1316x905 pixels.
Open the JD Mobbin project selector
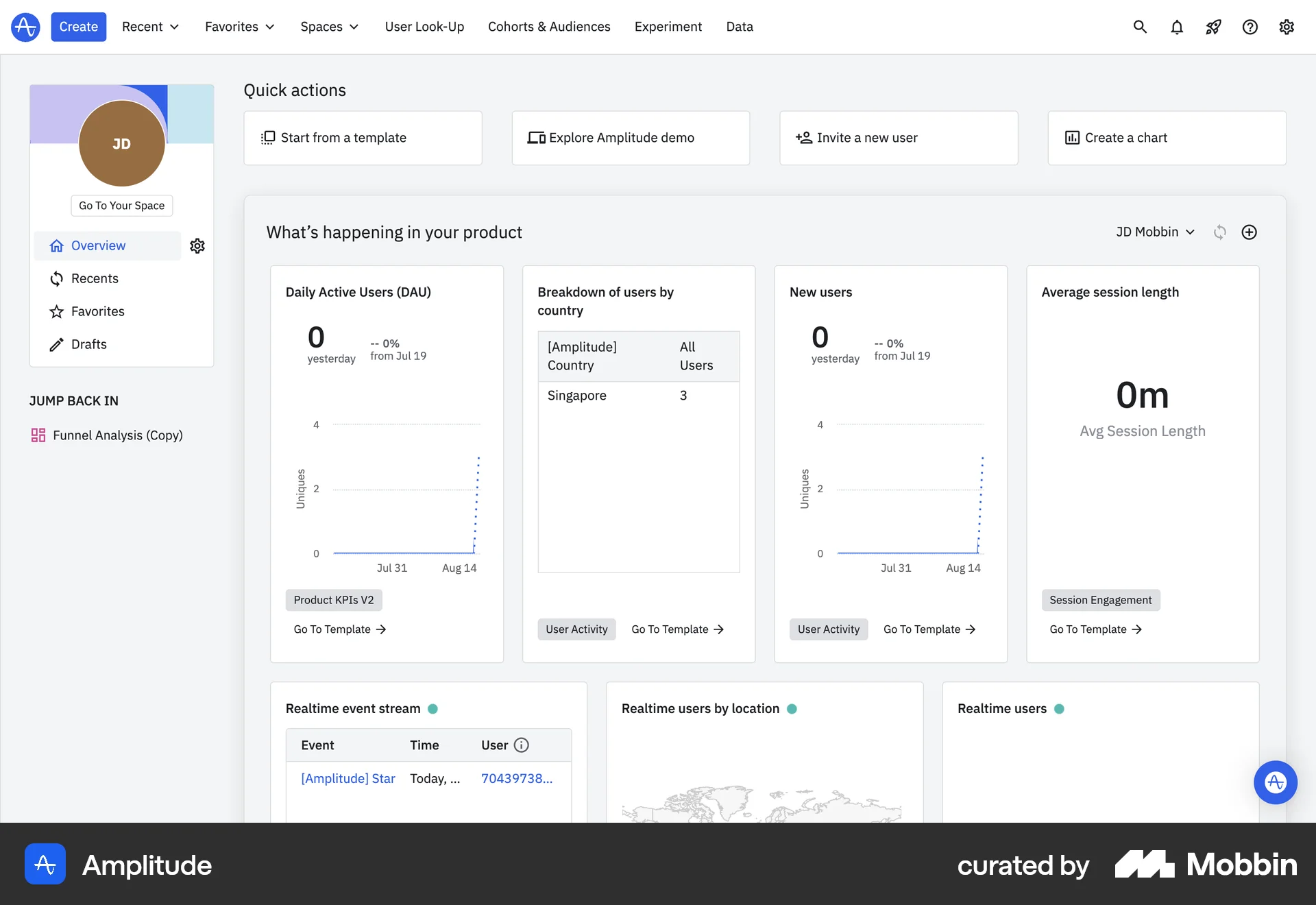pos(1155,232)
